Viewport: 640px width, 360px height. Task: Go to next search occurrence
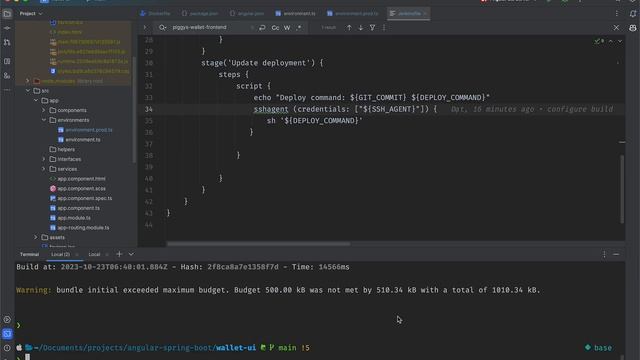coord(360,27)
